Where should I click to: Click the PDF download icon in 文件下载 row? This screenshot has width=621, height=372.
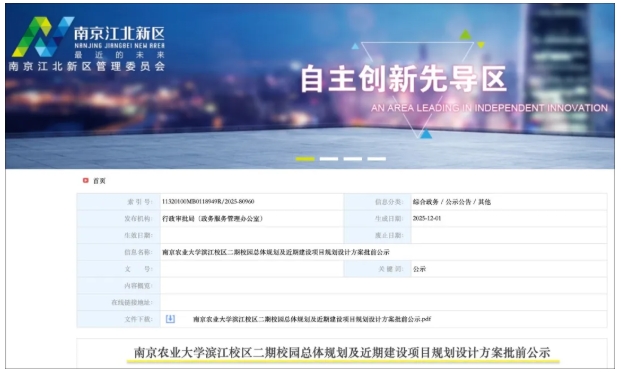170,319
